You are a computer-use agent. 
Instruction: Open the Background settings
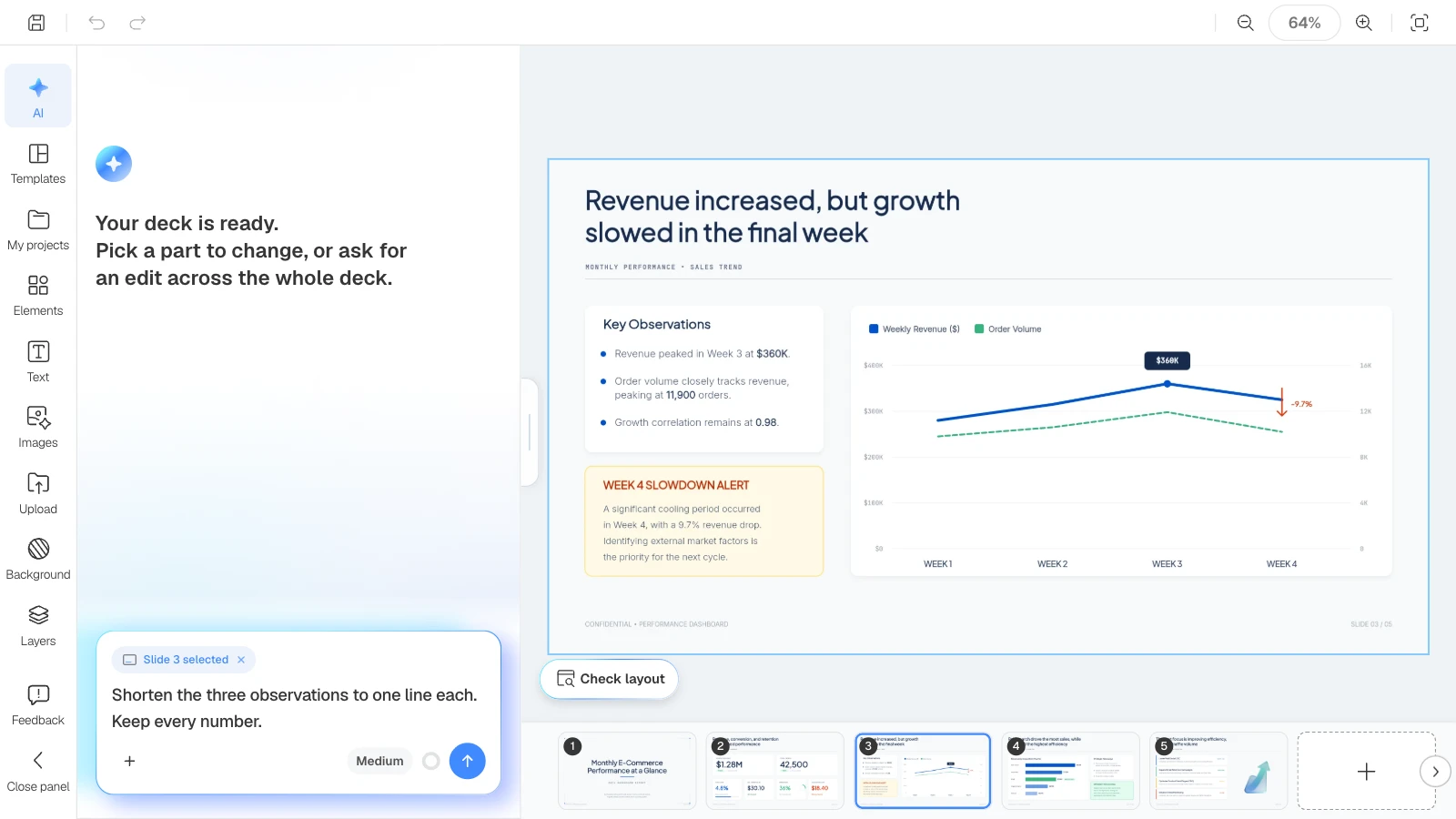point(38,560)
